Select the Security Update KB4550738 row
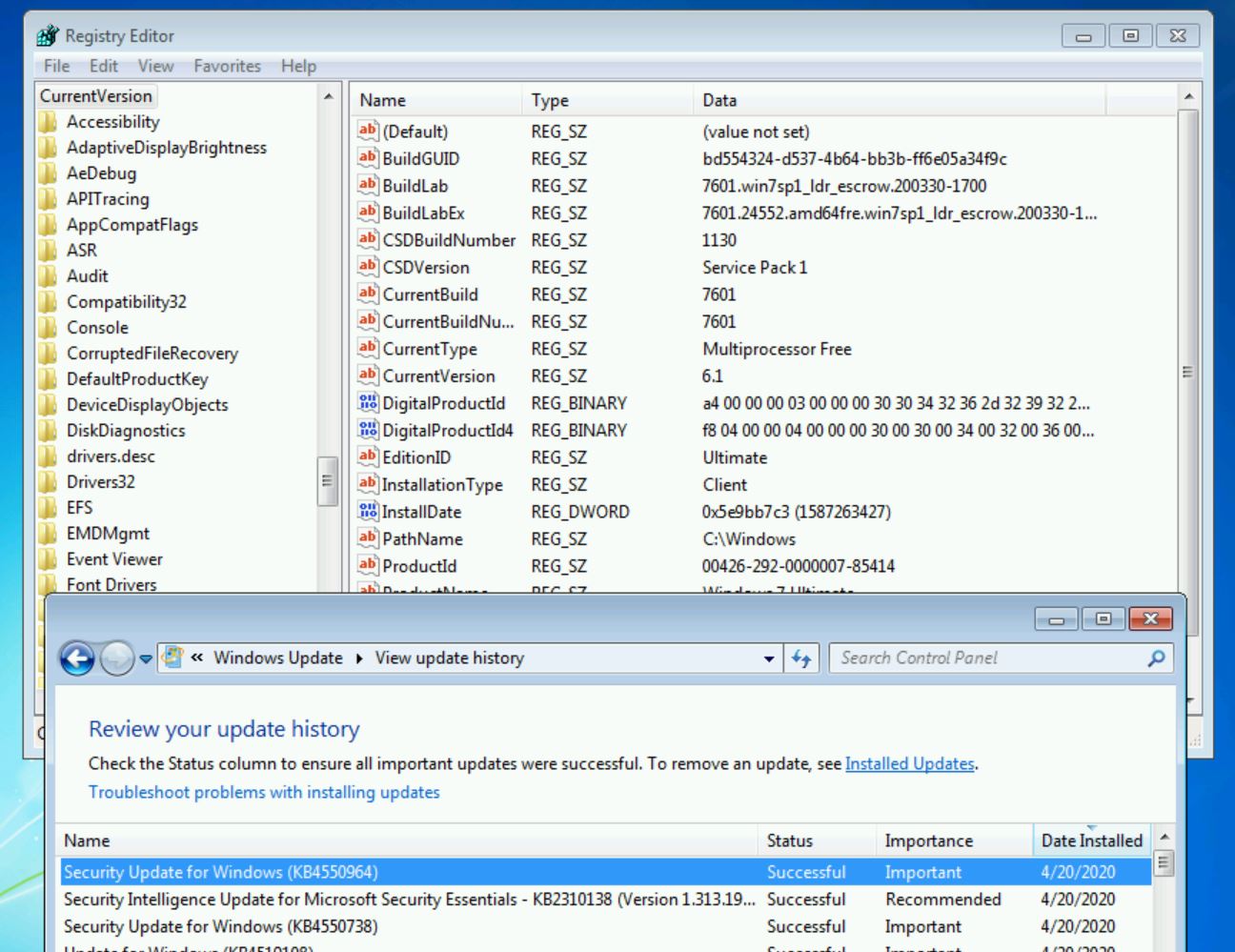This screenshot has width=1235, height=952. (605, 926)
